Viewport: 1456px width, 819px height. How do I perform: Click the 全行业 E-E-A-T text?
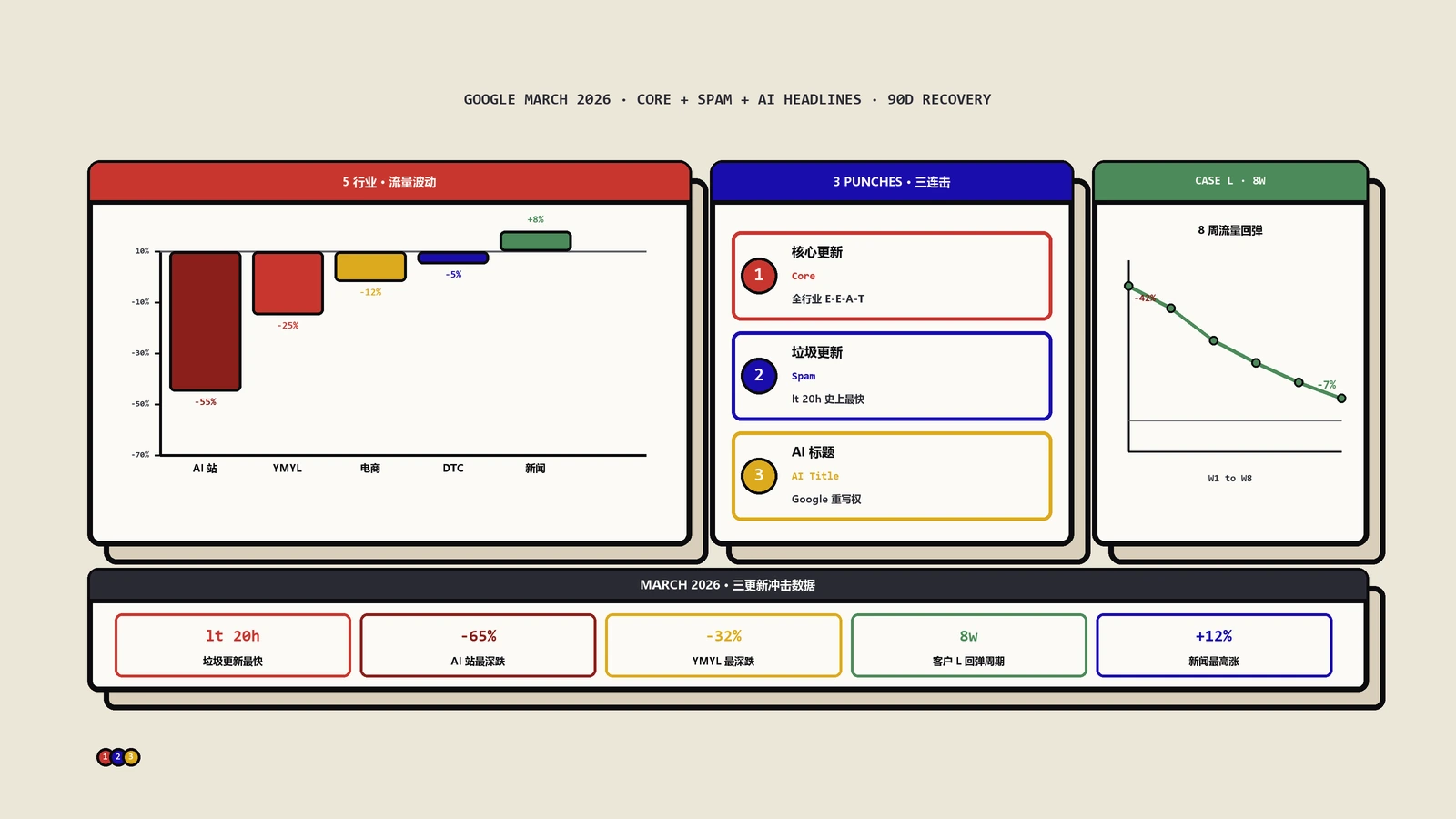[x=828, y=299]
